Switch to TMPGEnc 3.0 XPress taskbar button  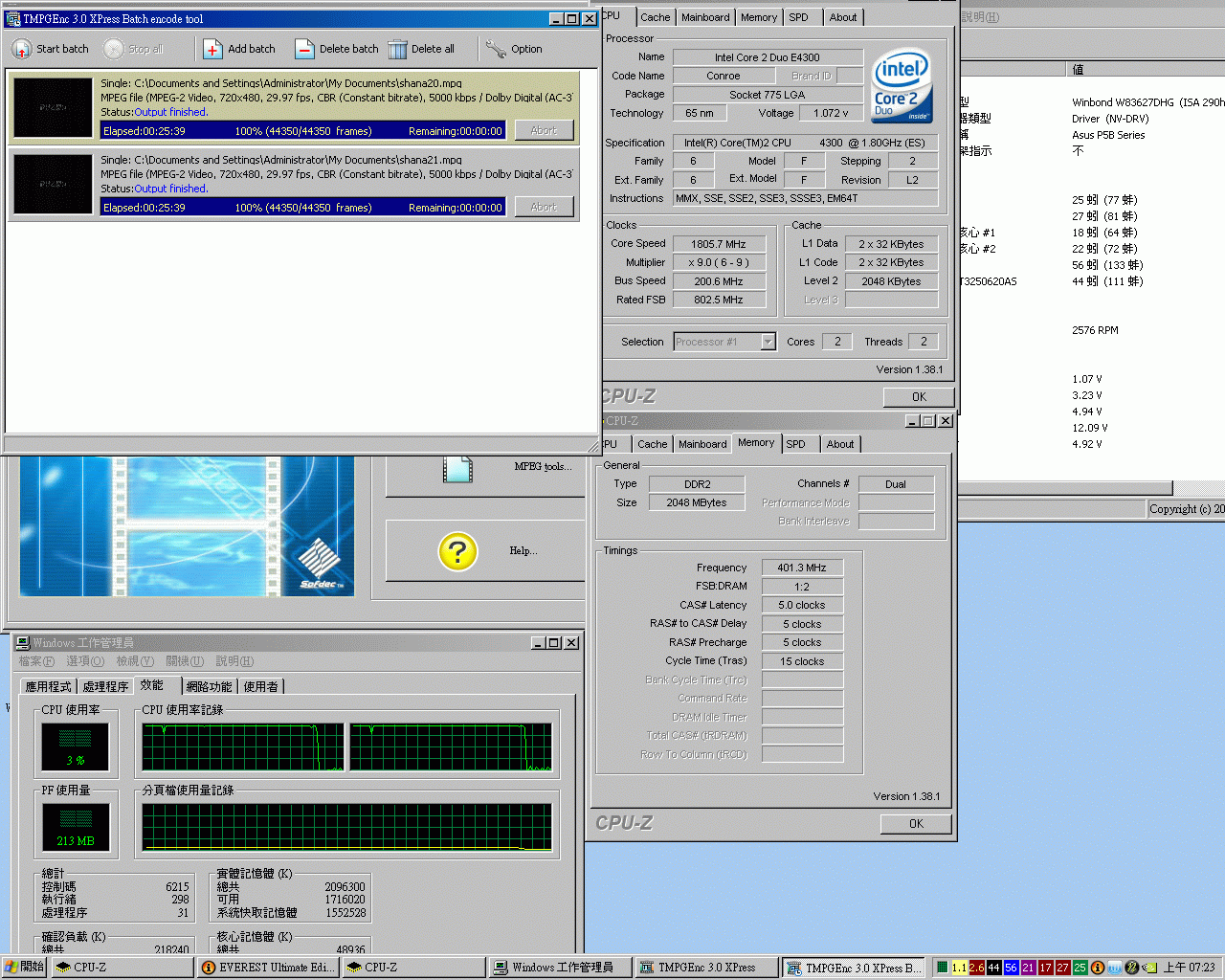pos(705,968)
